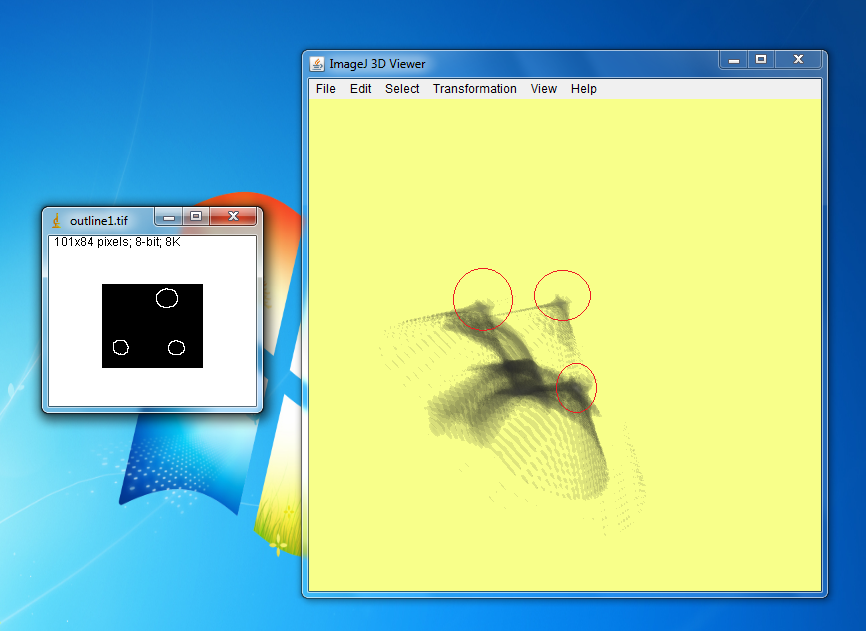
Task: Minimize the outline1.tif window
Action: click(x=170, y=217)
